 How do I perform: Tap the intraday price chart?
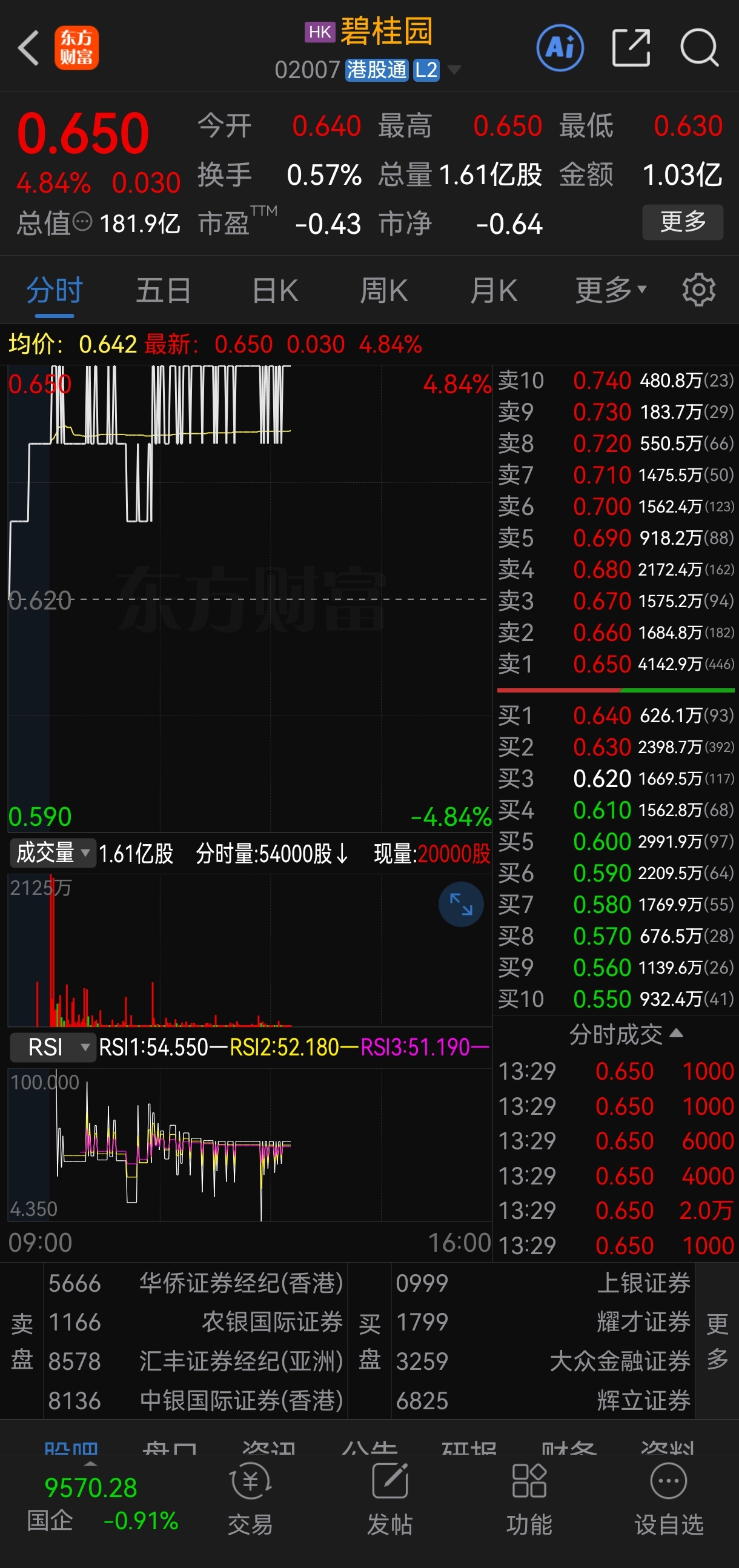(x=250, y=598)
